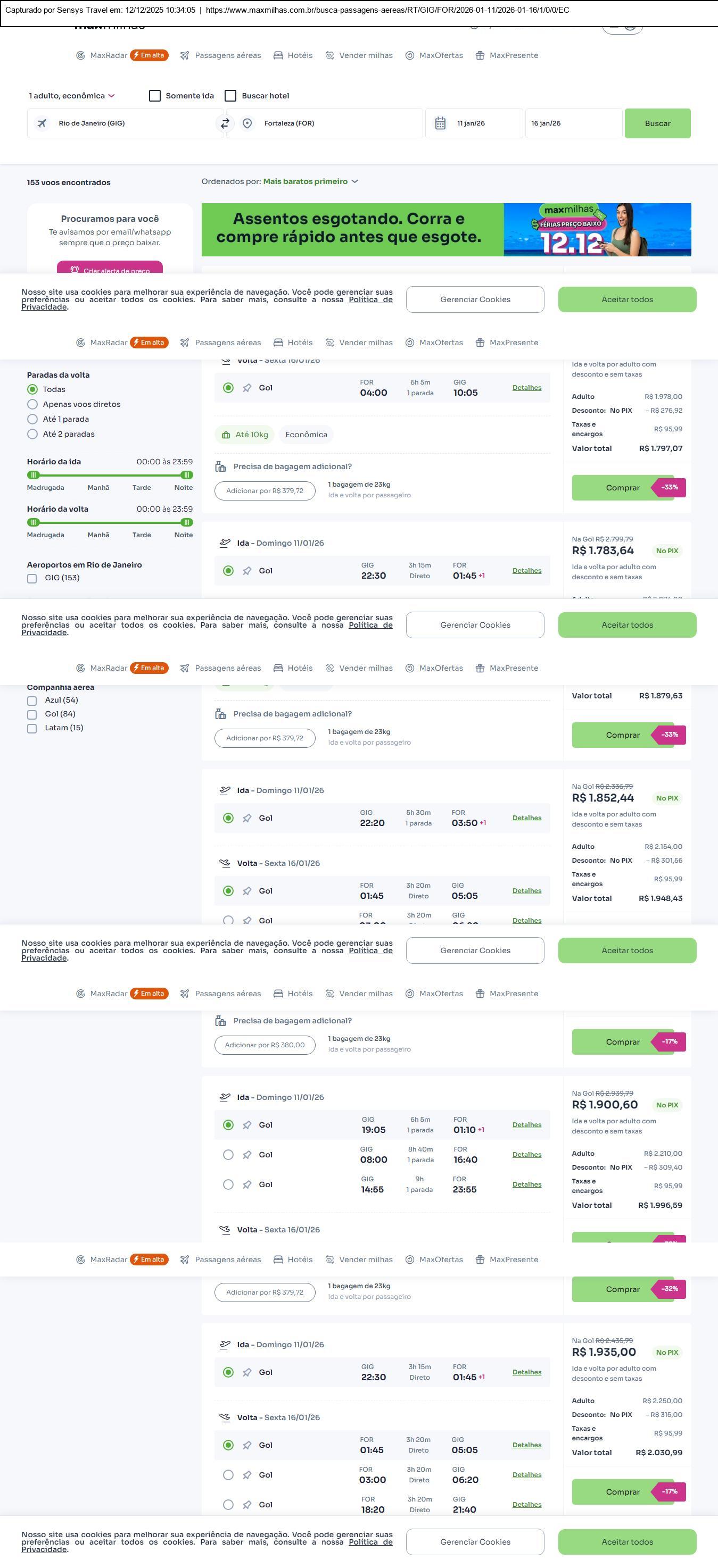The height and width of the screenshot is (1568, 718).
Task: Open the 1 adulto, econômica dropdown
Action: click(72, 96)
